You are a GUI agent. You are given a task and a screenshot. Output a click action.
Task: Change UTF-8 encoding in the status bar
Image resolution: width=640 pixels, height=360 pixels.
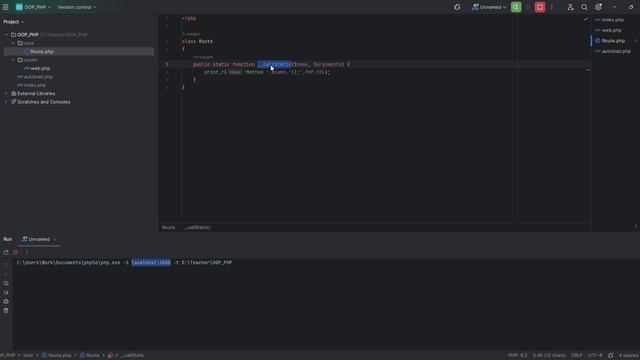(595, 356)
